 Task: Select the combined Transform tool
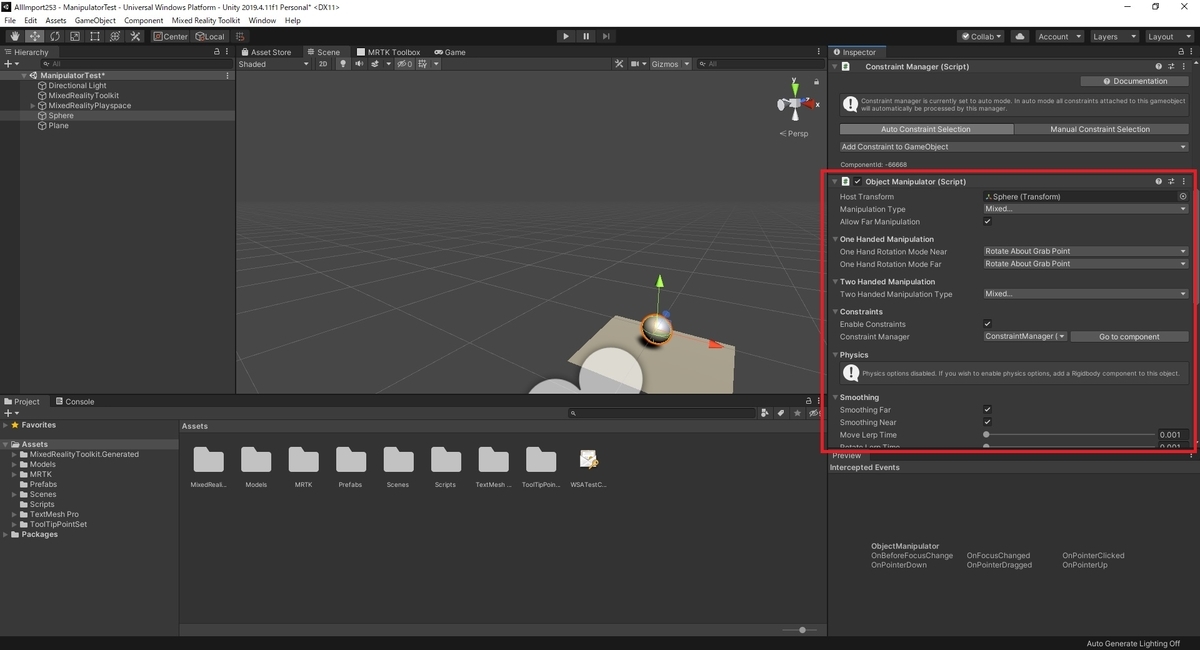pos(115,36)
